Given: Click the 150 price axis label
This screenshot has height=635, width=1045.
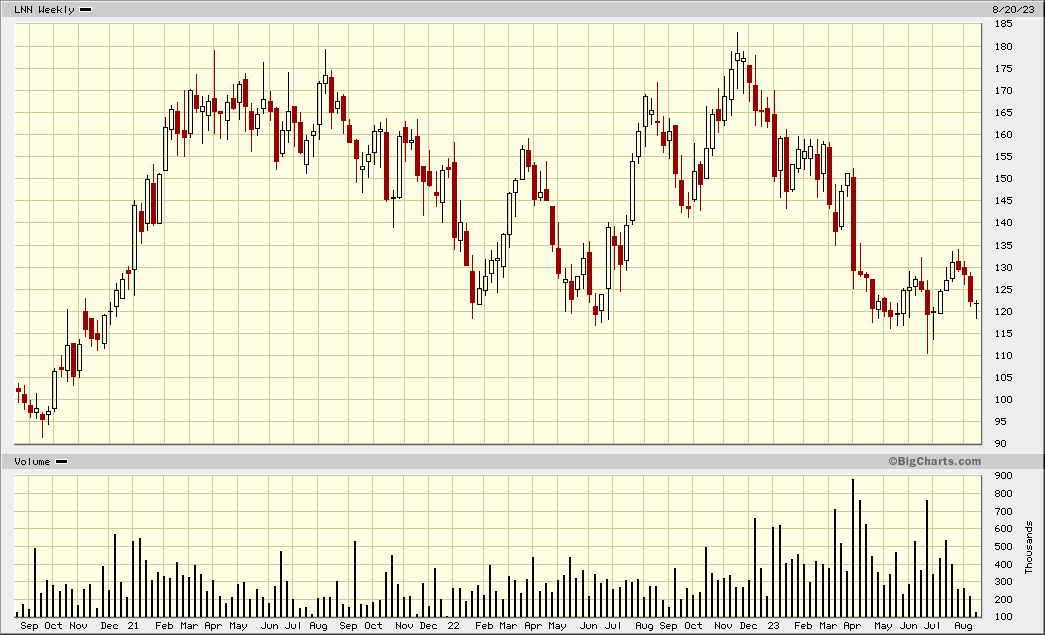Looking at the screenshot, I should point(1002,179).
